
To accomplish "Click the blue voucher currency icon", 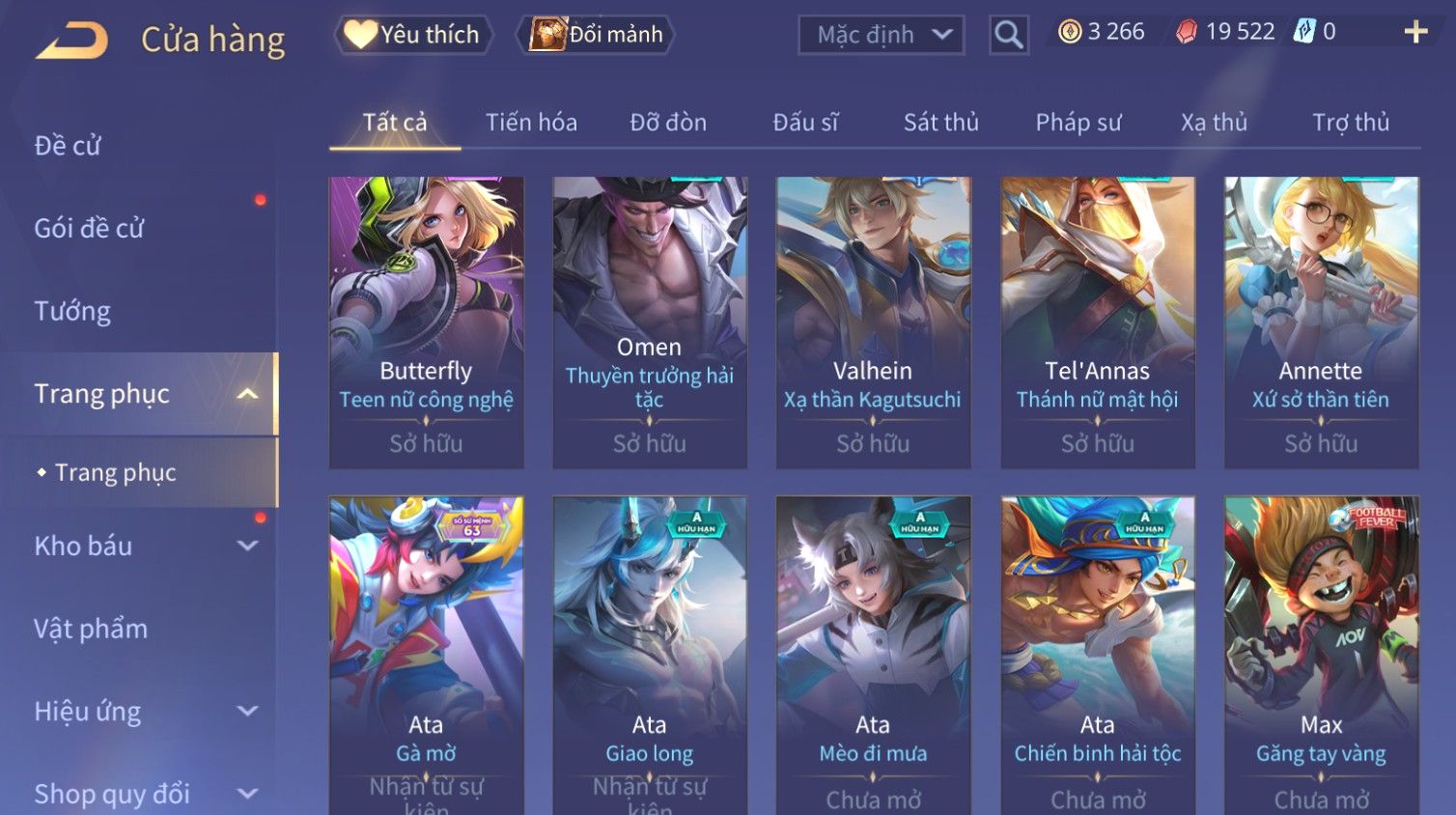I will (x=1304, y=31).
